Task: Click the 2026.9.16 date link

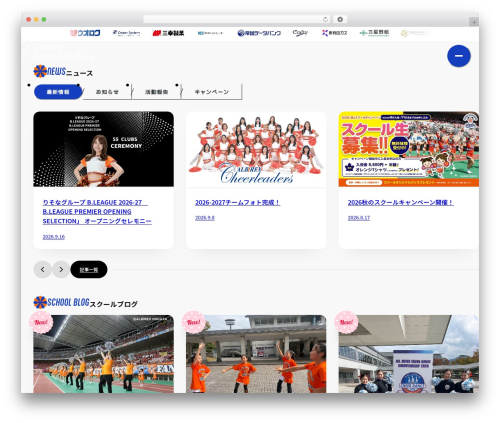Action: point(54,237)
